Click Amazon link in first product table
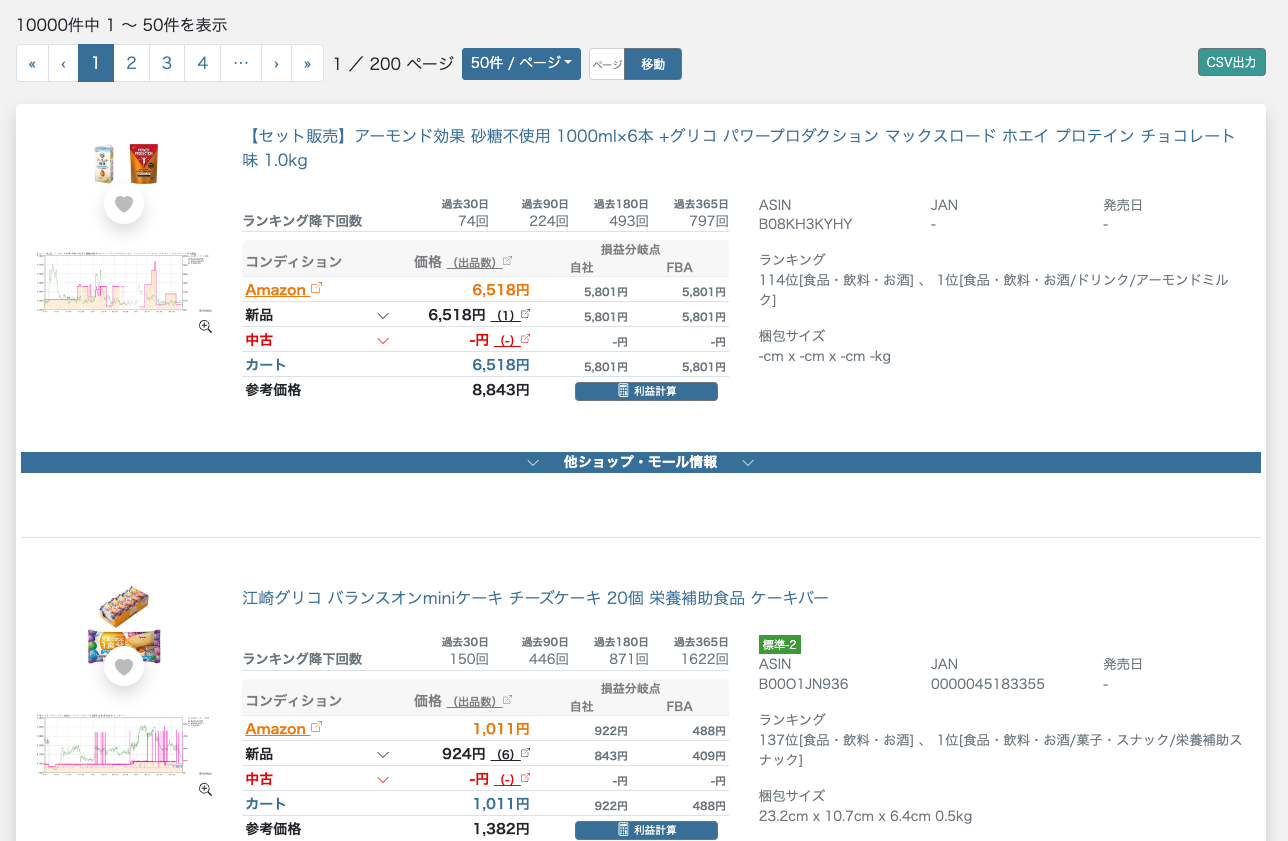The image size is (1288, 841). [x=275, y=290]
